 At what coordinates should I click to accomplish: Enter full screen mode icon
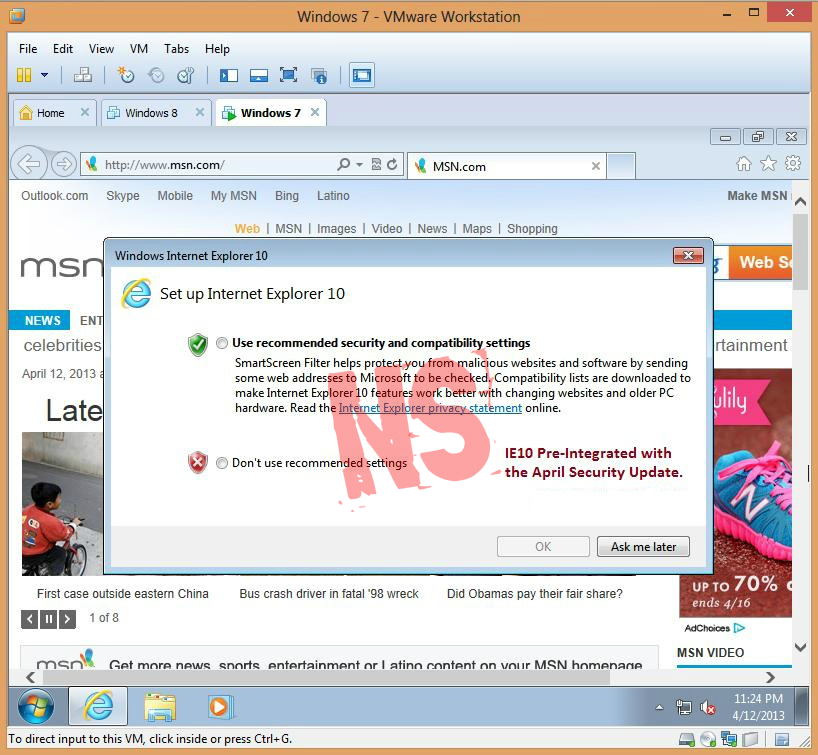(x=288, y=75)
